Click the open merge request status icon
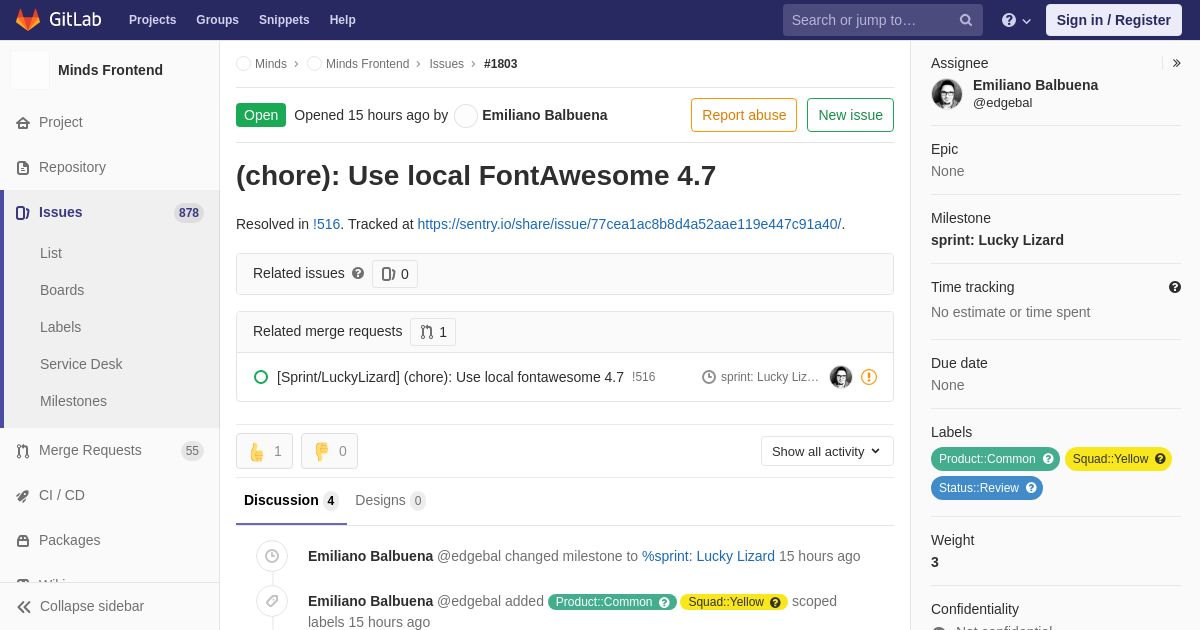This screenshot has width=1200, height=630. coord(261,377)
